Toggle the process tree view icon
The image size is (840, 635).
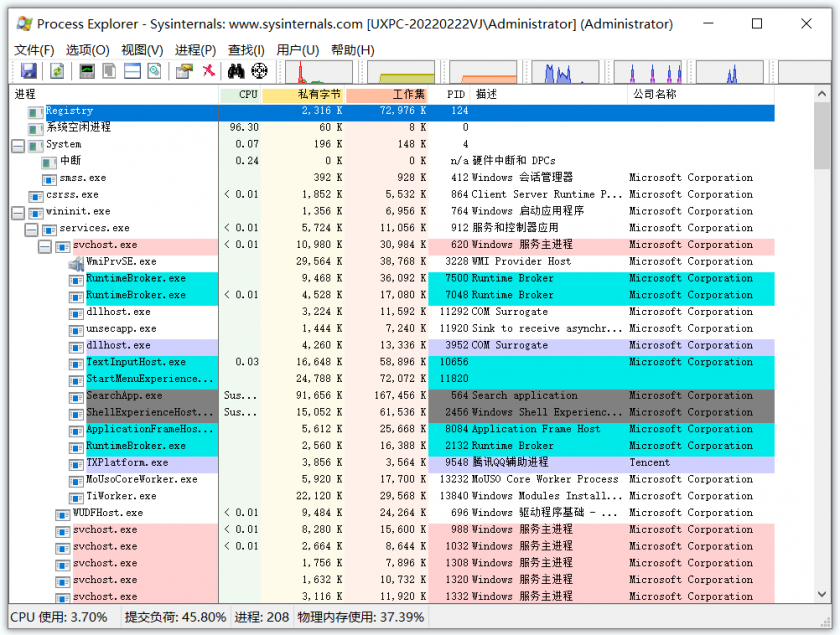tap(109, 71)
